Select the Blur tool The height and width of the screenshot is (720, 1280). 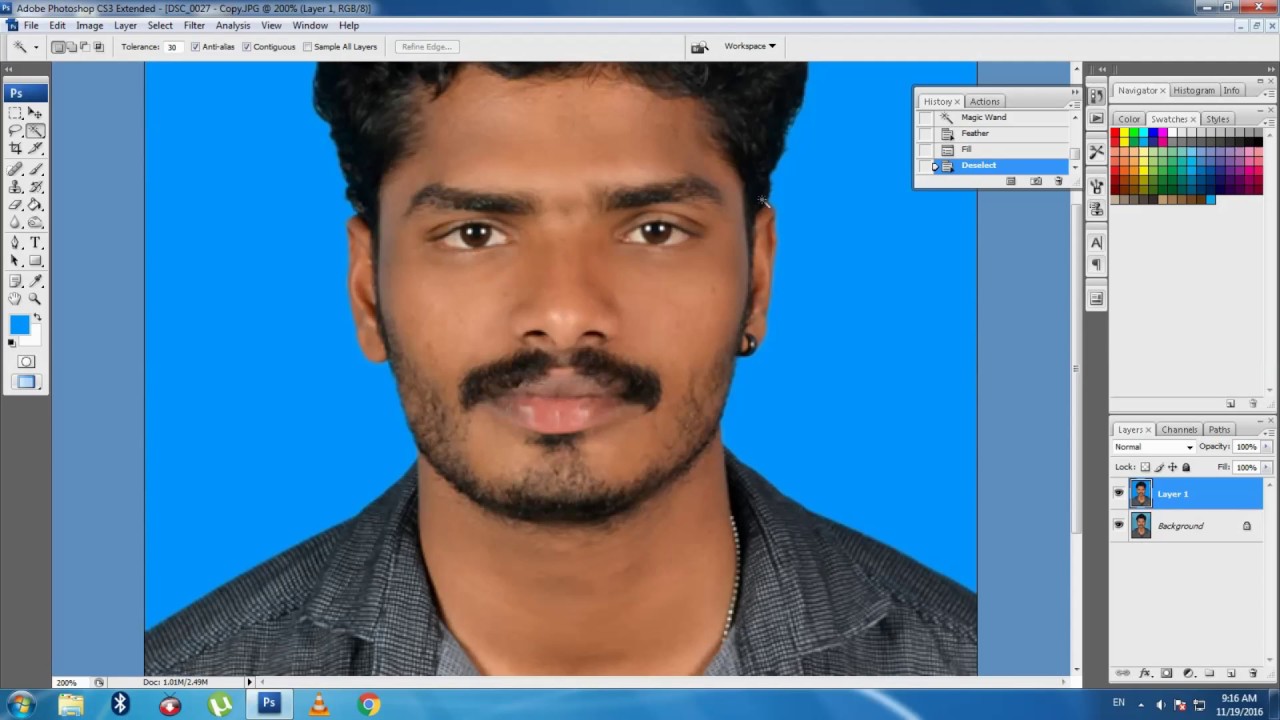15,222
